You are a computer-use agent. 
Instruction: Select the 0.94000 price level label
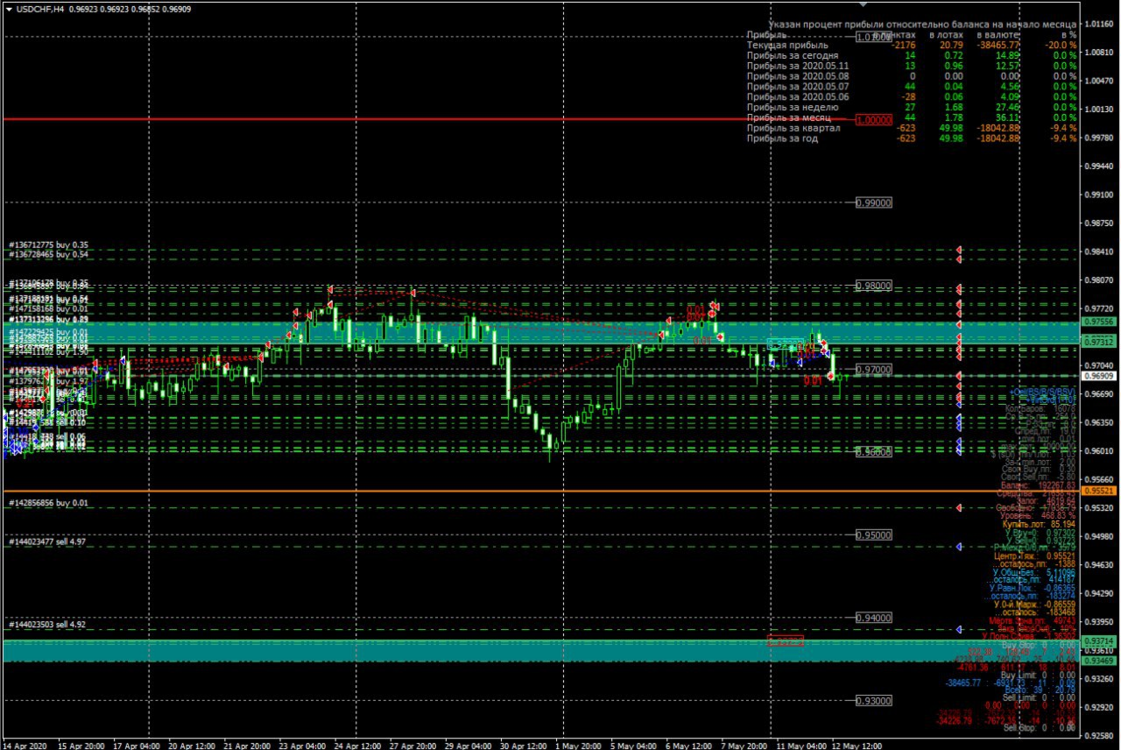(874, 618)
